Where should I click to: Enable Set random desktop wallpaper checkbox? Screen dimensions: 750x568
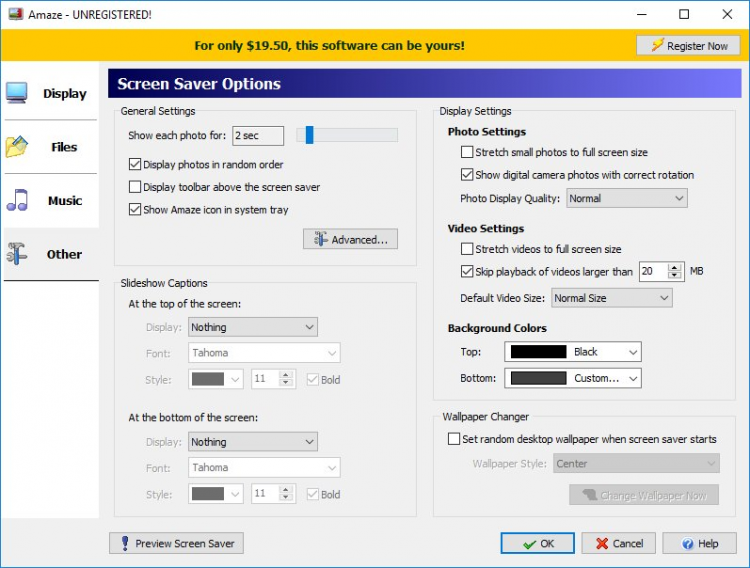453,439
